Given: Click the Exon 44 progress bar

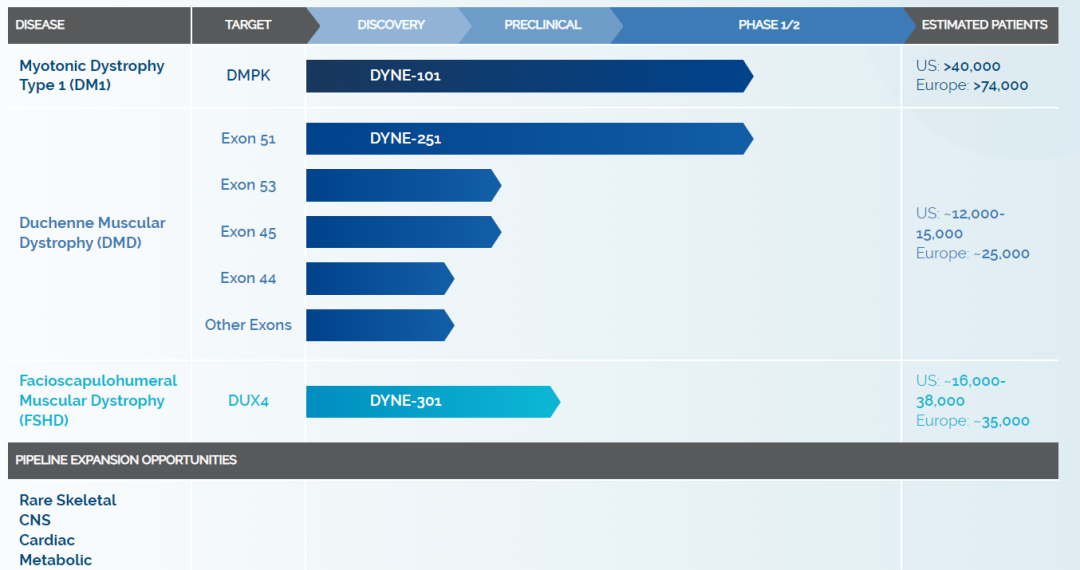Looking at the screenshot, I should coord(380,279).
